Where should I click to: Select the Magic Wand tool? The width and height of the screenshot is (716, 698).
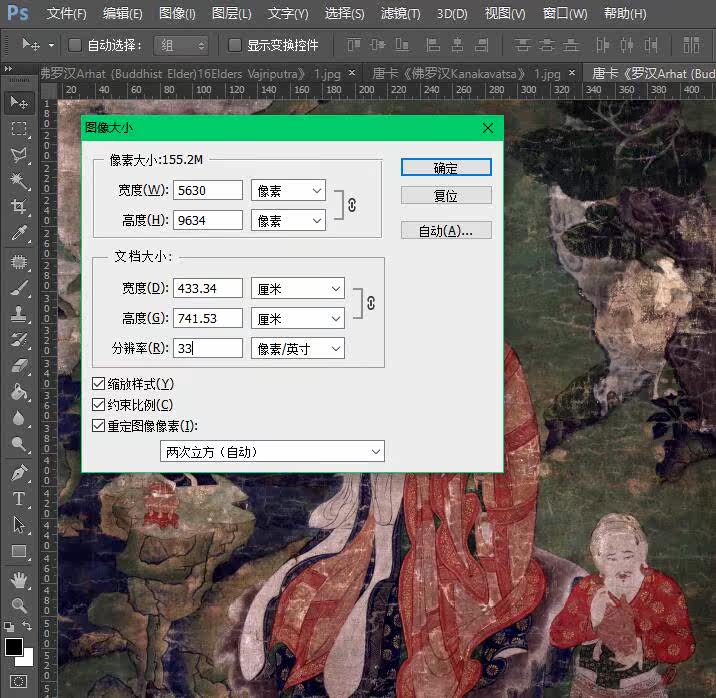pos(19,181)
